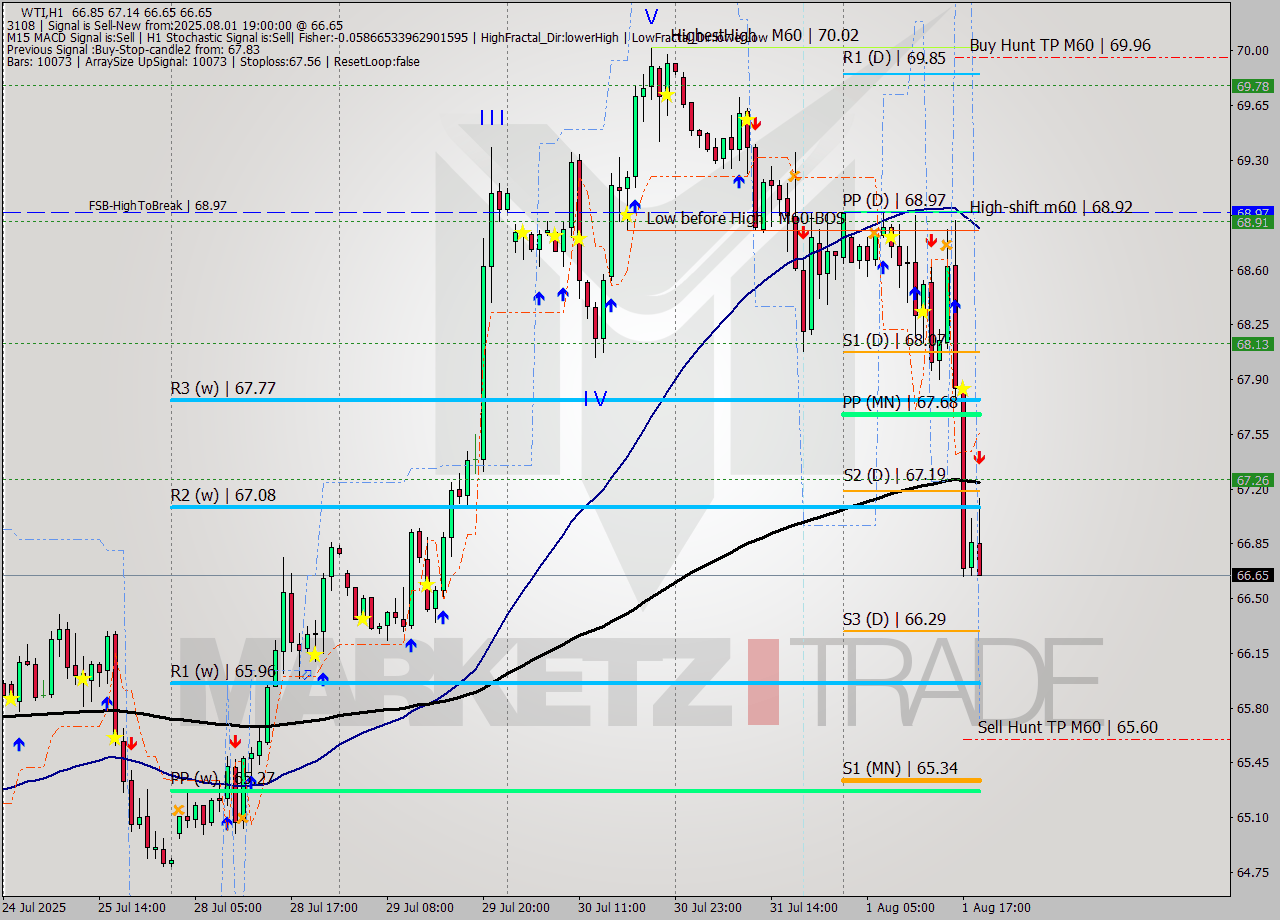
Task: Toggle the Signal is Sell-New status line
Action: (100, 26)
